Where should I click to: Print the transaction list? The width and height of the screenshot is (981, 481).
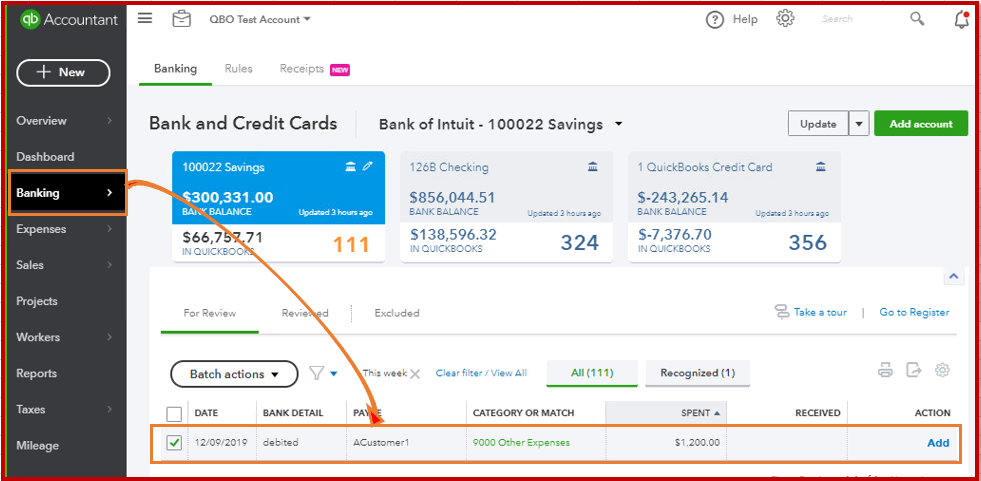coord(885,370)
